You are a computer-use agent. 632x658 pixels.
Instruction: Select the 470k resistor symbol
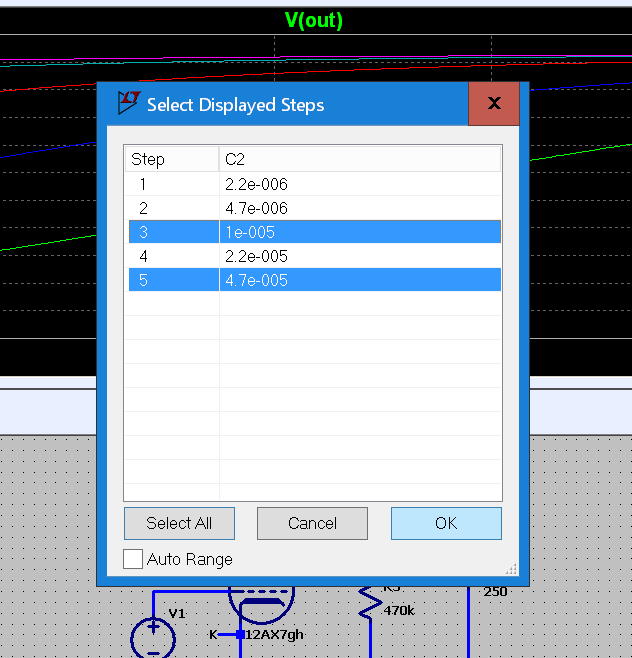[370, 603]
